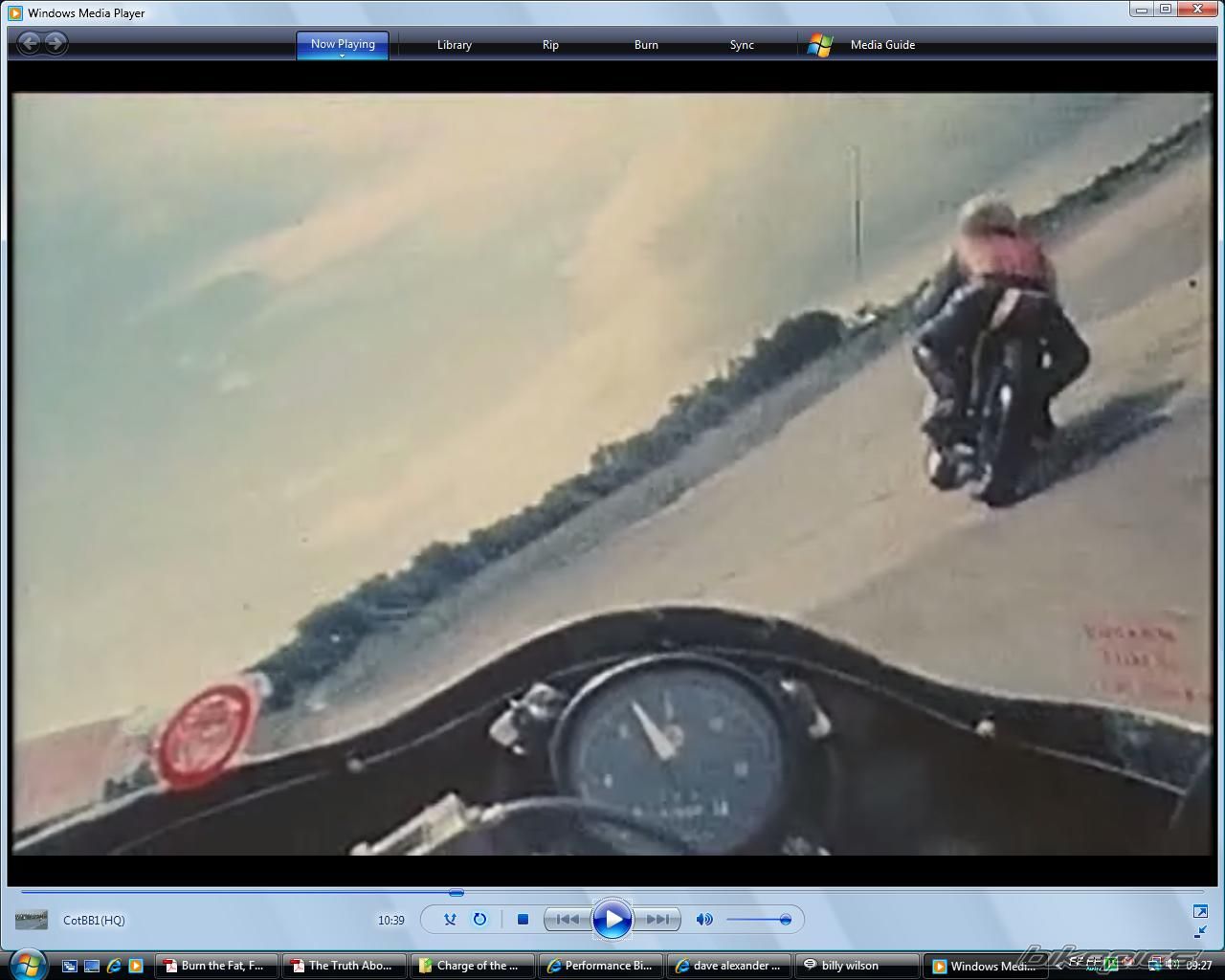Viewport: 1225px width, 980px height.
Task: Open 'billy wilson' taskbar window
Action: [857, 967]
